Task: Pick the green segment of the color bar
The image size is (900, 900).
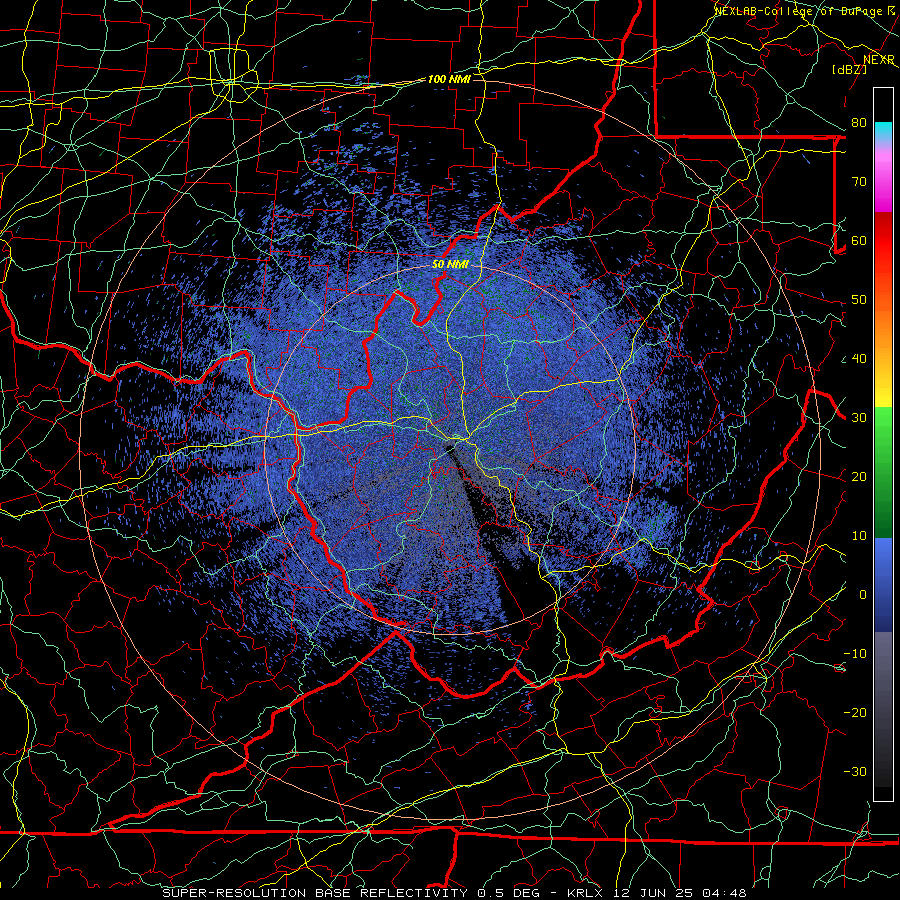Action: coord(883,474)
